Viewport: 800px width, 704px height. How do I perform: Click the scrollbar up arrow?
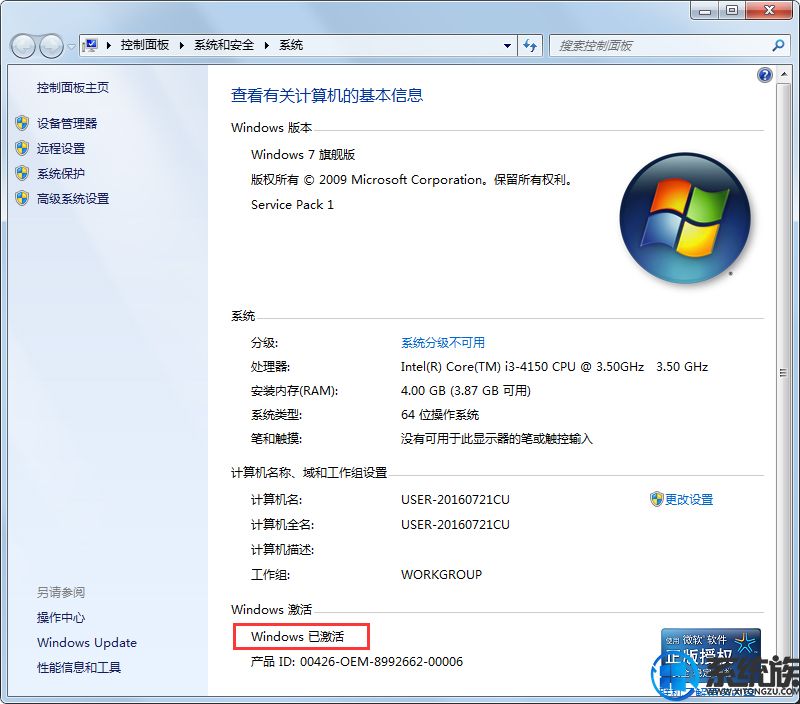(x=783, y=75)
